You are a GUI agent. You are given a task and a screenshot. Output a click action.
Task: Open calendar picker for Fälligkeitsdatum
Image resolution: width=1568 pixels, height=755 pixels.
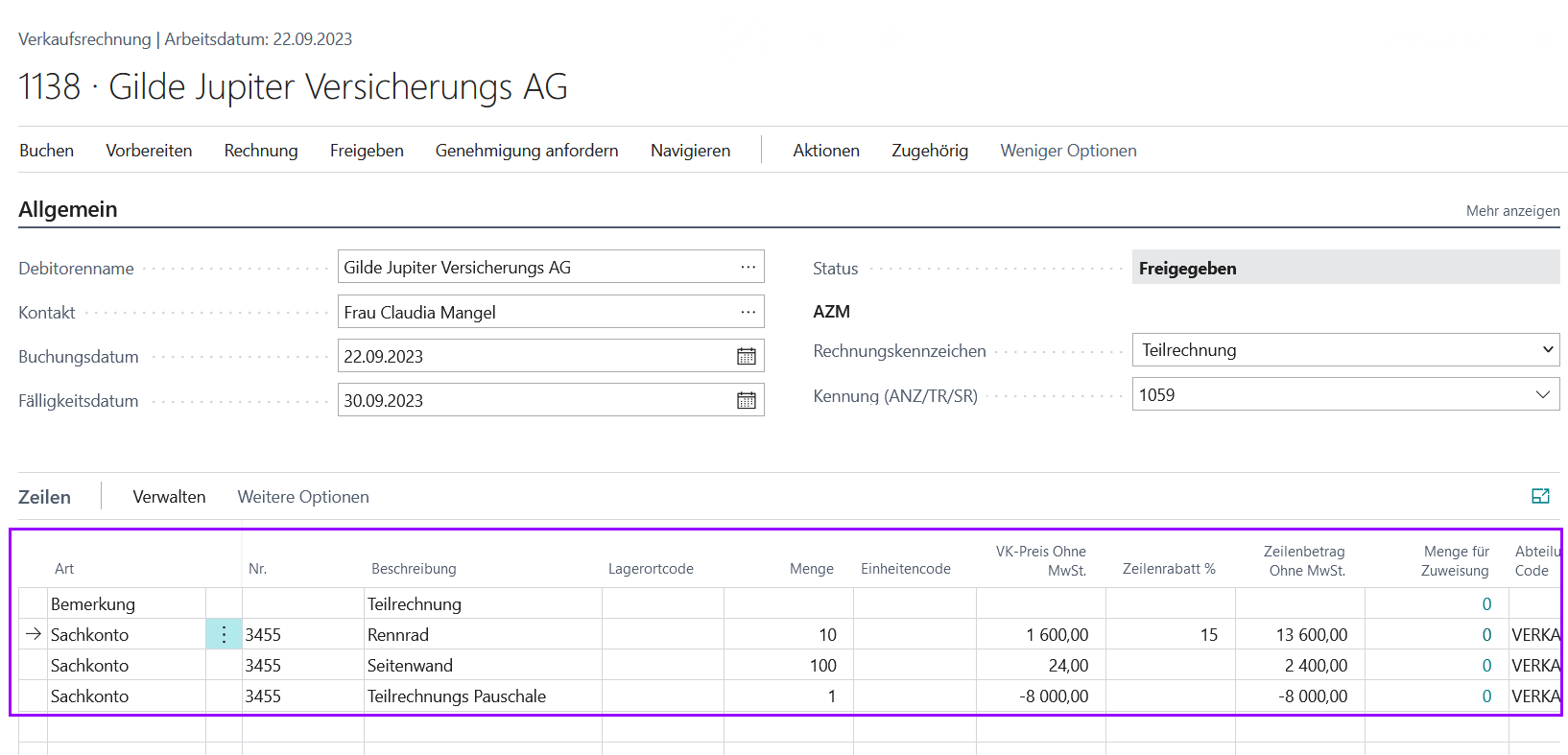pyautogui.click(x=746, y=401)
